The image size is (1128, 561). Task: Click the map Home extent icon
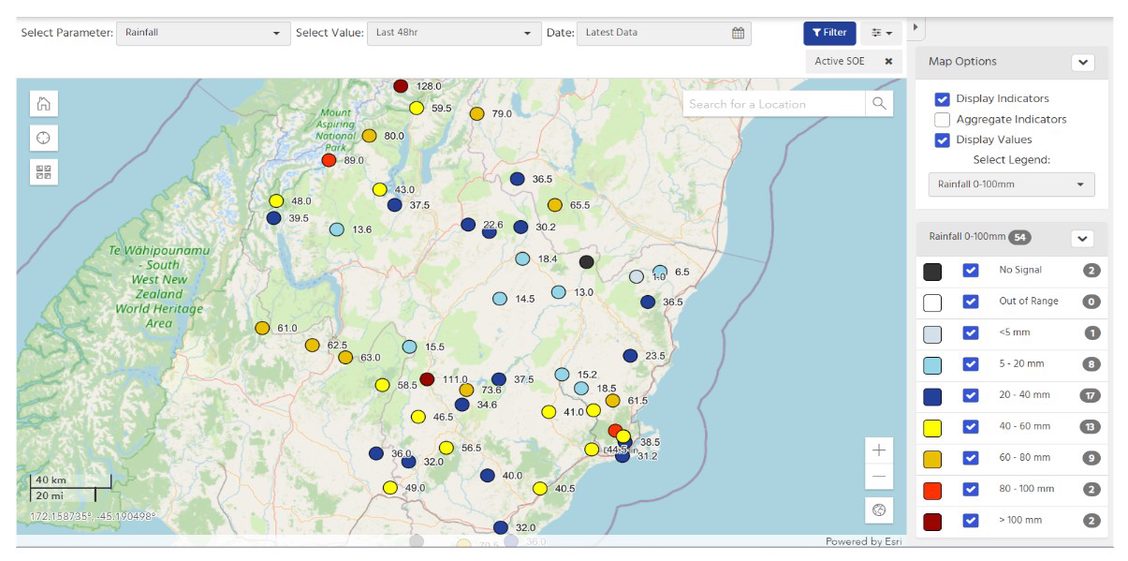click(x=43, y=104)
